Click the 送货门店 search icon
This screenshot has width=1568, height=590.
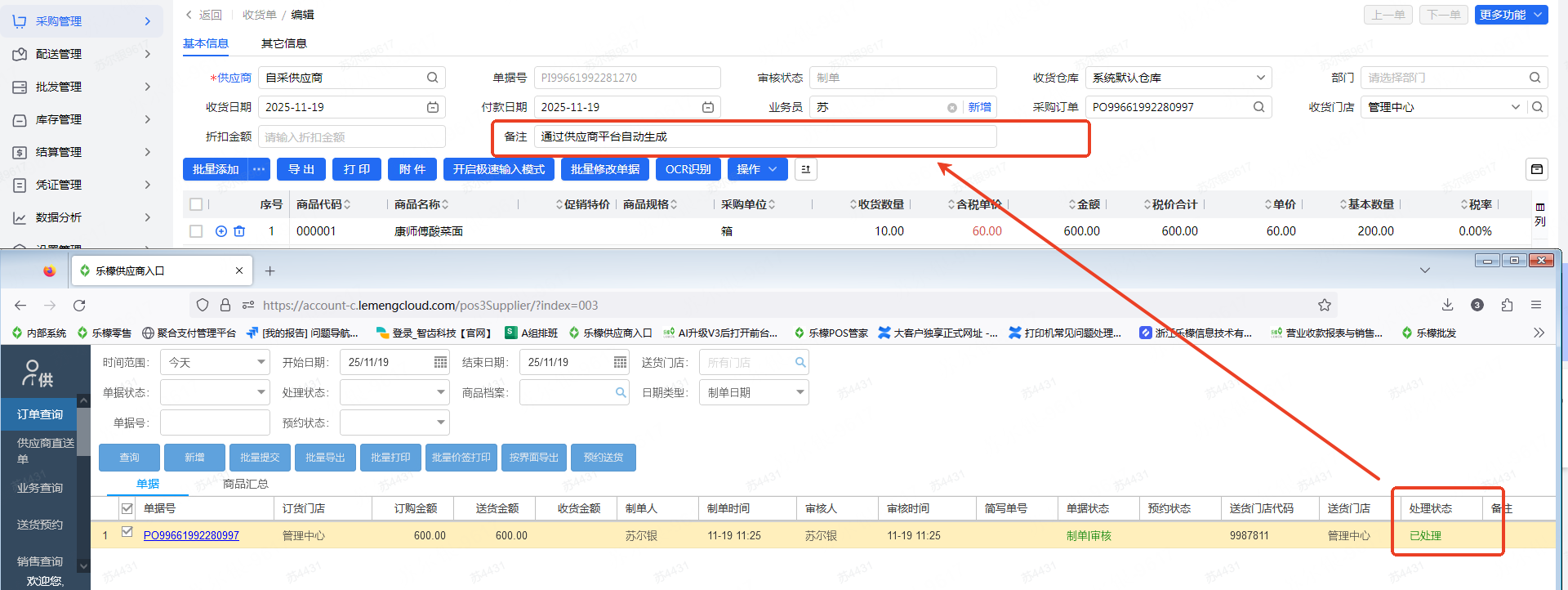point(800,362)
